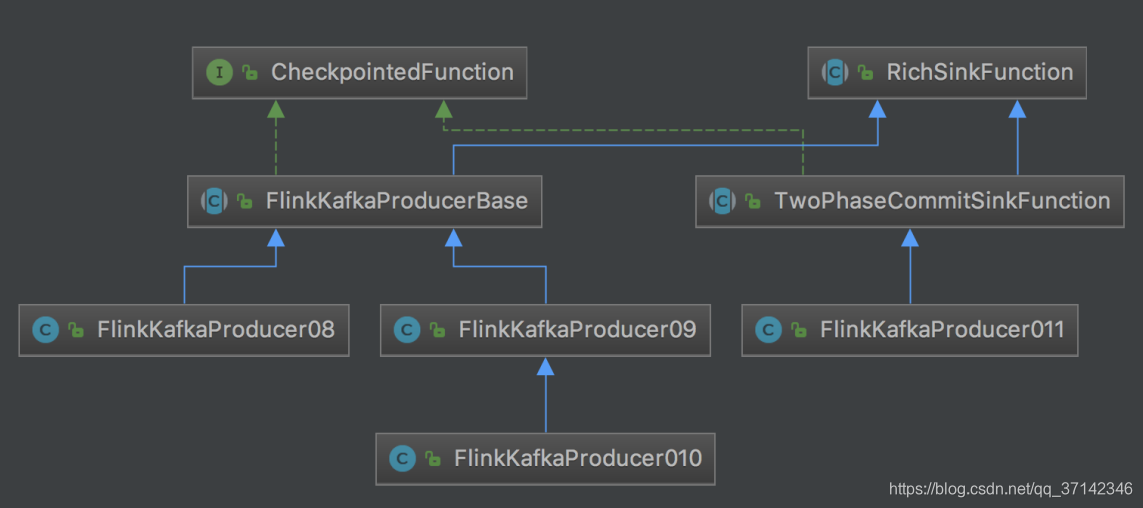This screenshot has width=1143, height=508.
Task: Click the class icon on TwoPhaseCommitSinkFunction
Action: point(722,200)
